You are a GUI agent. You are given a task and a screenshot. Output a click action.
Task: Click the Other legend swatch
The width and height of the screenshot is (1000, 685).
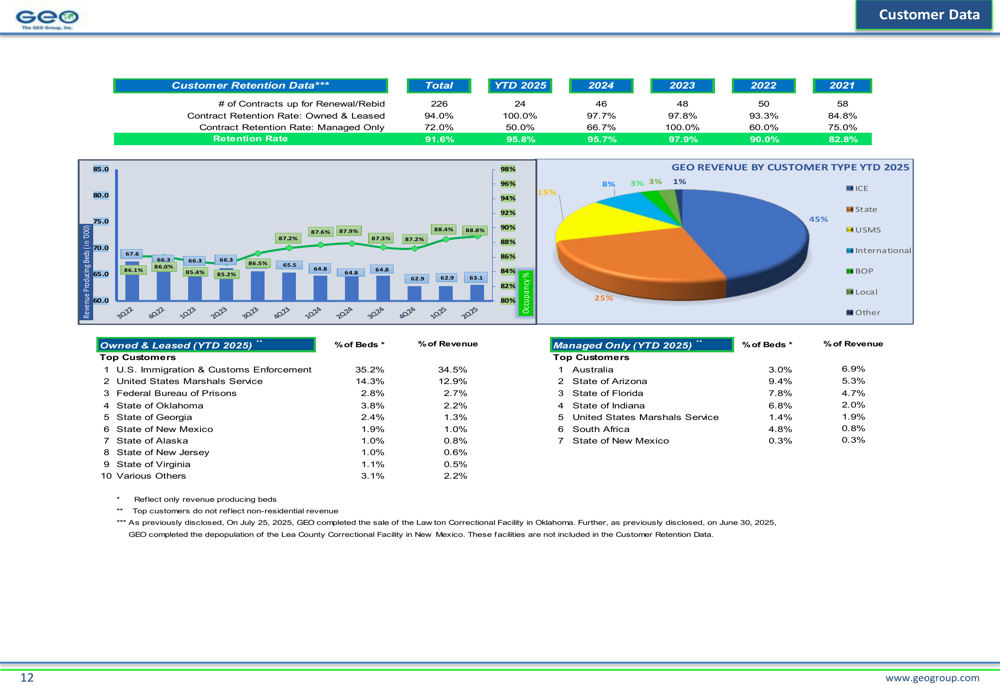(x=849, y=313)
